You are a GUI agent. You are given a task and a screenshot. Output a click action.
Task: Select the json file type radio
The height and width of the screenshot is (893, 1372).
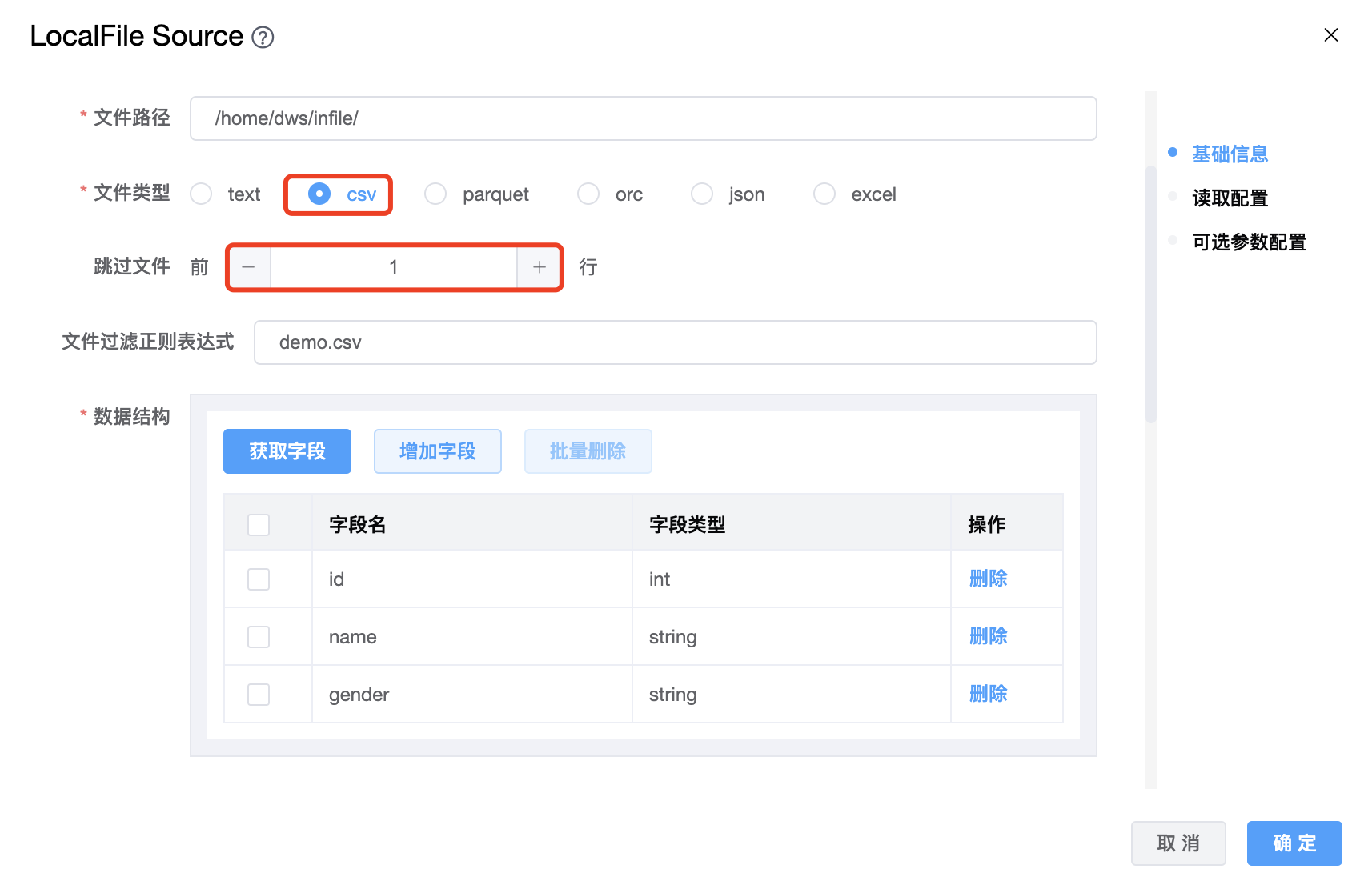702,194
